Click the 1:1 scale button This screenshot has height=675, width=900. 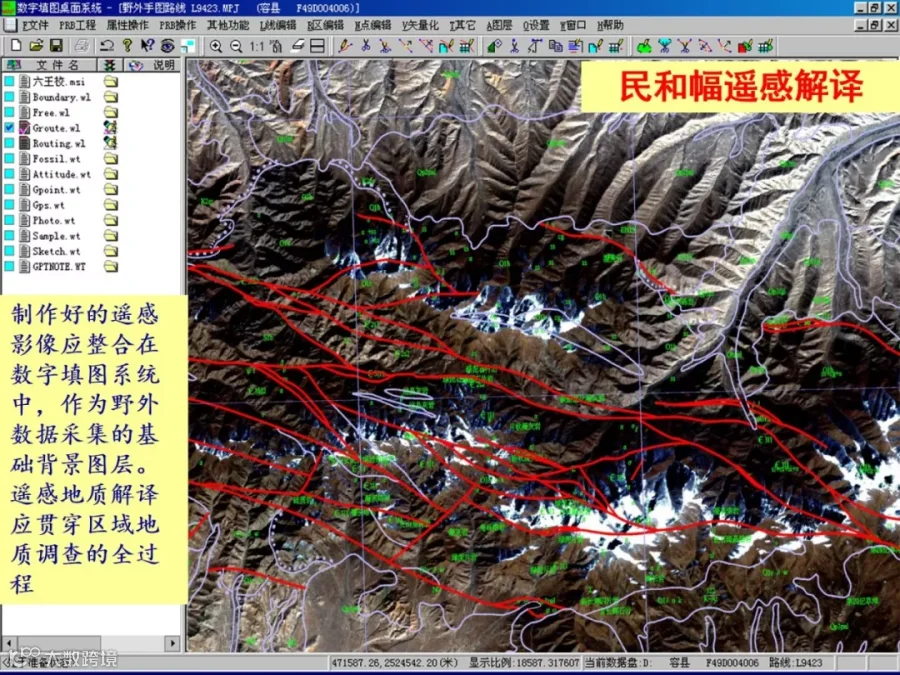257,46
